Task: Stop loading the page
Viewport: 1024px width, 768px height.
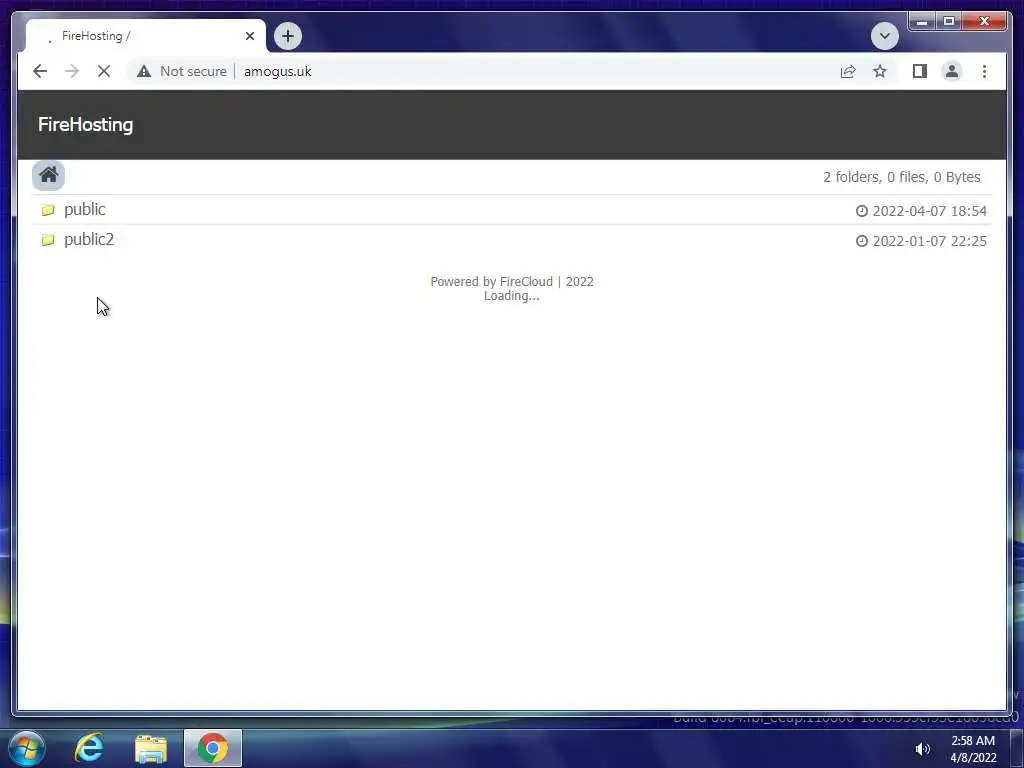Action: tap(104, 71)
